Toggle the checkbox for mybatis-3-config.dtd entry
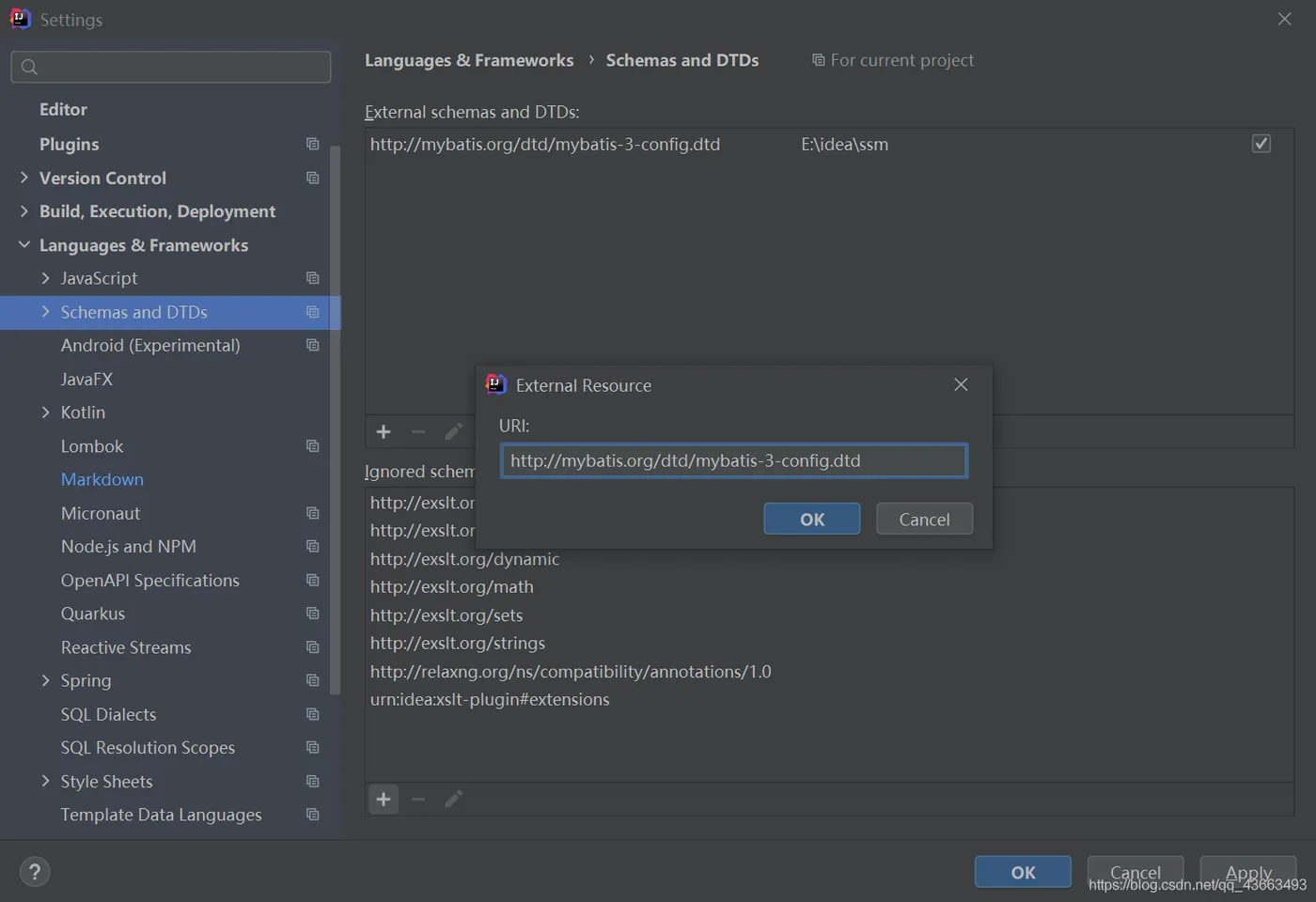The image size is (1316, 902). (1261, 144)
